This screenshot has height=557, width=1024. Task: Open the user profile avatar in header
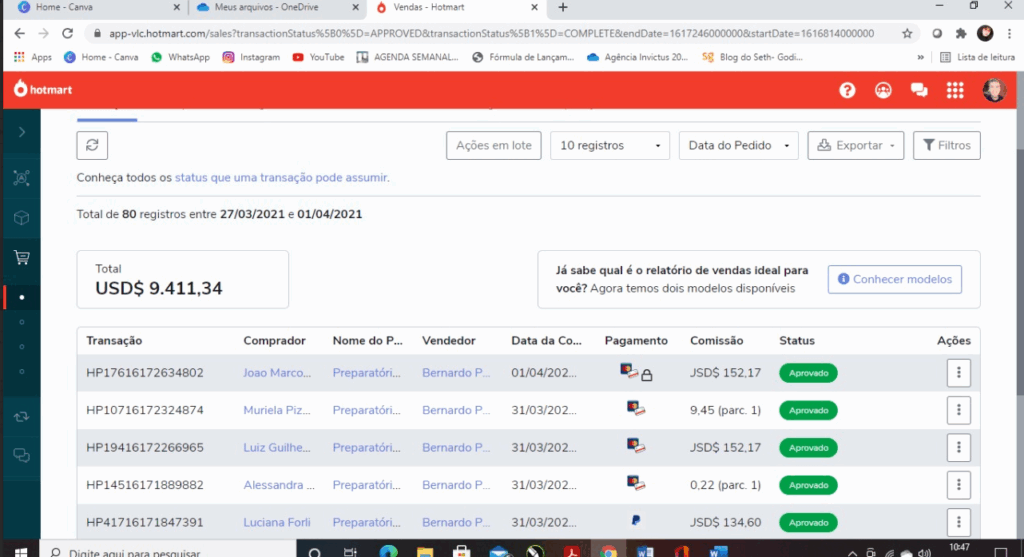(x=994, y=90)
